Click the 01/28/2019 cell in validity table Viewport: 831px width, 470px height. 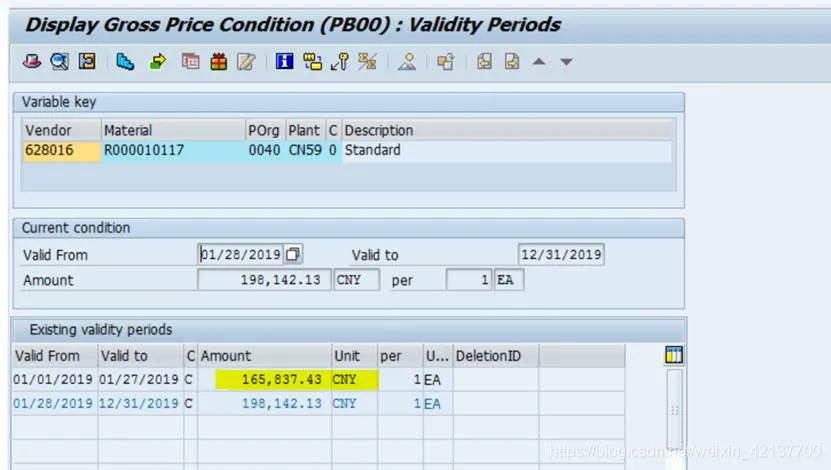(53, 404)
